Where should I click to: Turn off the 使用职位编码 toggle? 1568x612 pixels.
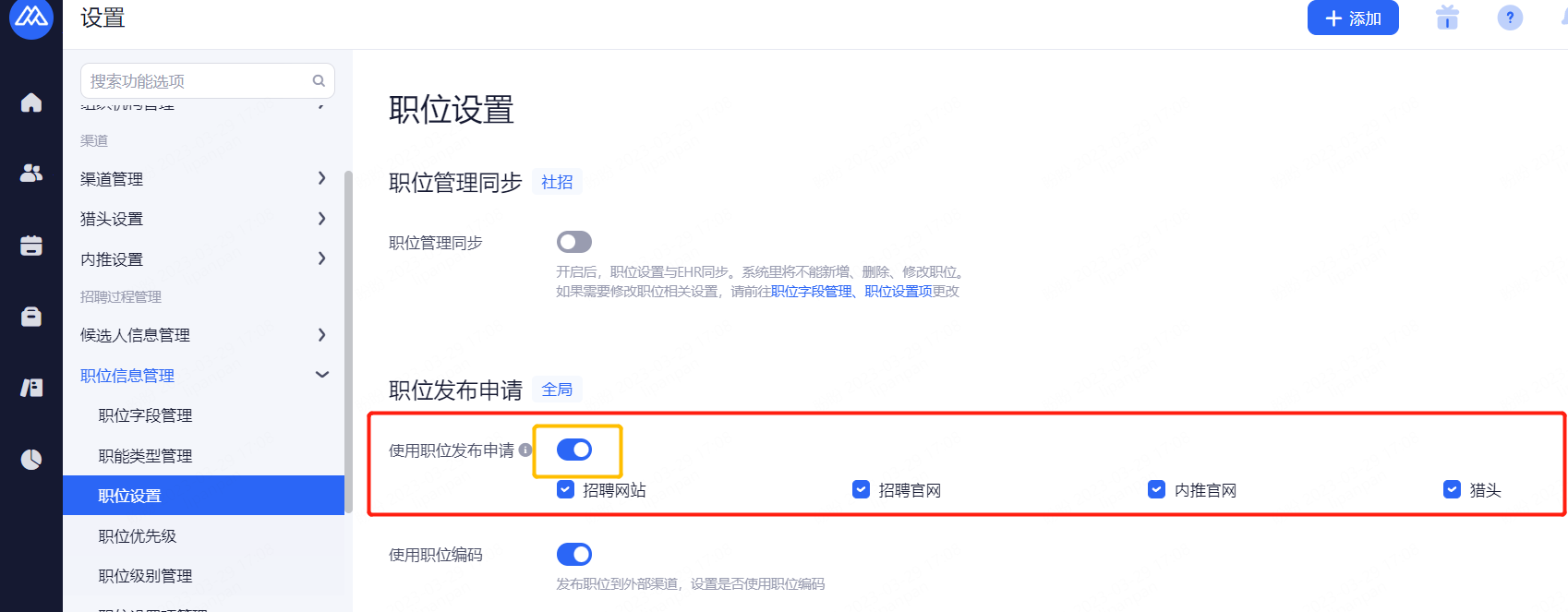click(x=574, y=554)
